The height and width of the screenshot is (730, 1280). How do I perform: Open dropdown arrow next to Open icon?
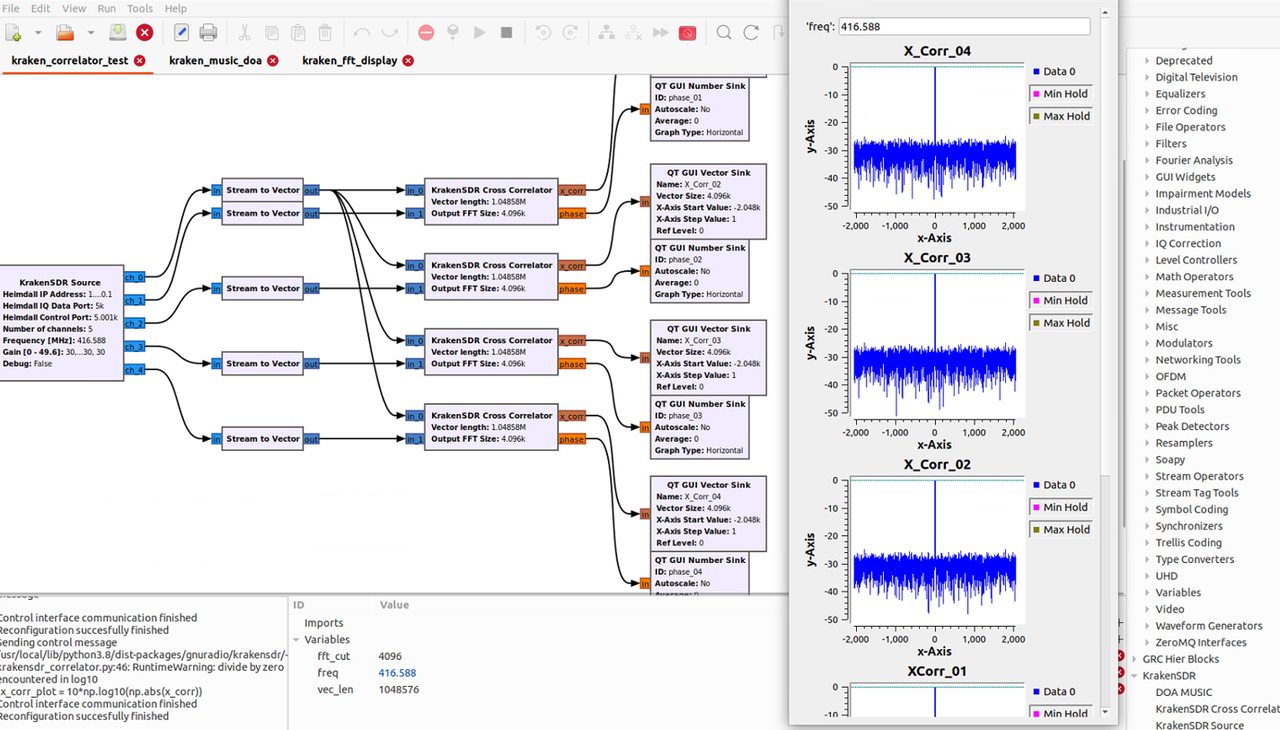90,33
